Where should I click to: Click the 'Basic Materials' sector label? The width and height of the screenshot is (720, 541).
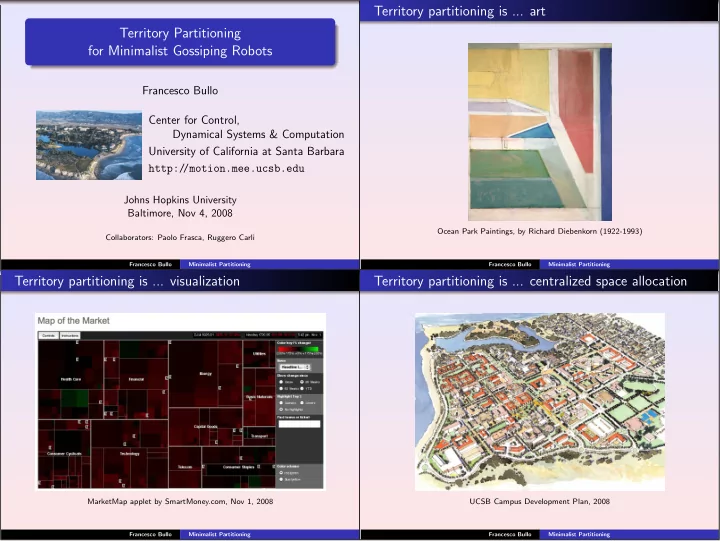click(259, 397)
